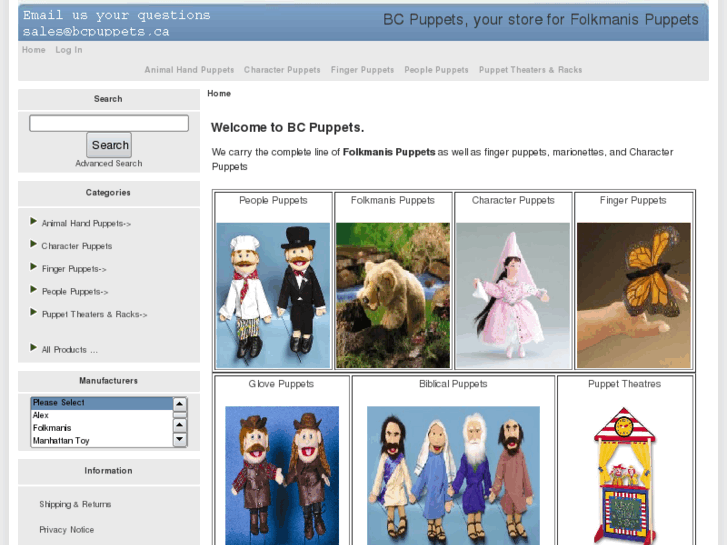Click the Folkmanis Puppets tile heading
The image size is (727, 545).
click(393, 200)
